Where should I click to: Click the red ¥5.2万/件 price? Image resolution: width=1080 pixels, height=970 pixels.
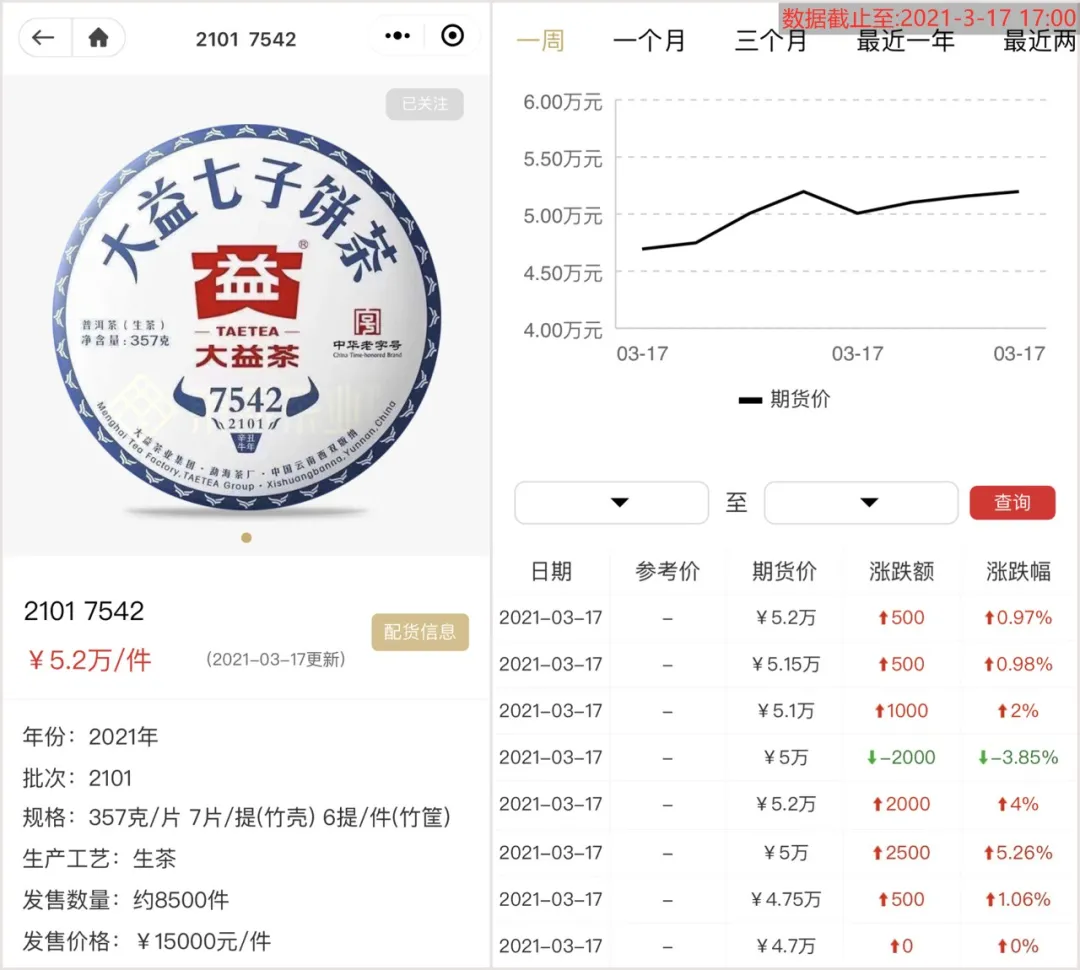89,660
